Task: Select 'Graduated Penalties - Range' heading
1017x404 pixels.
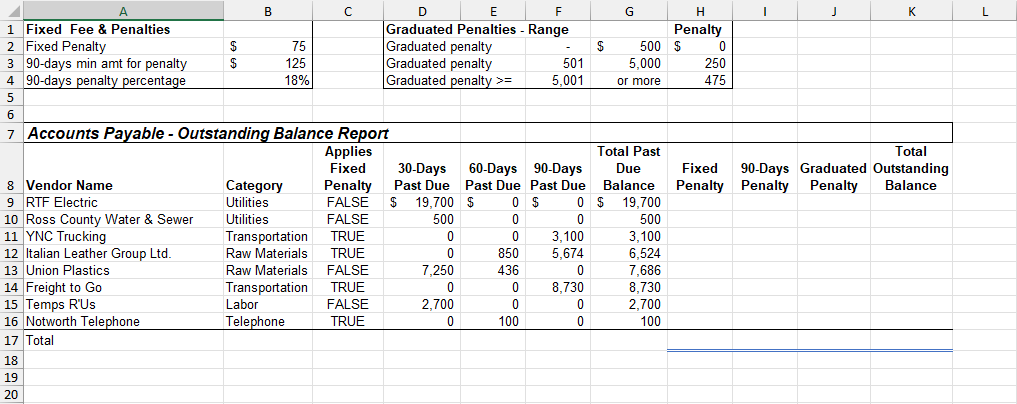Action: (x=477, y=30)
